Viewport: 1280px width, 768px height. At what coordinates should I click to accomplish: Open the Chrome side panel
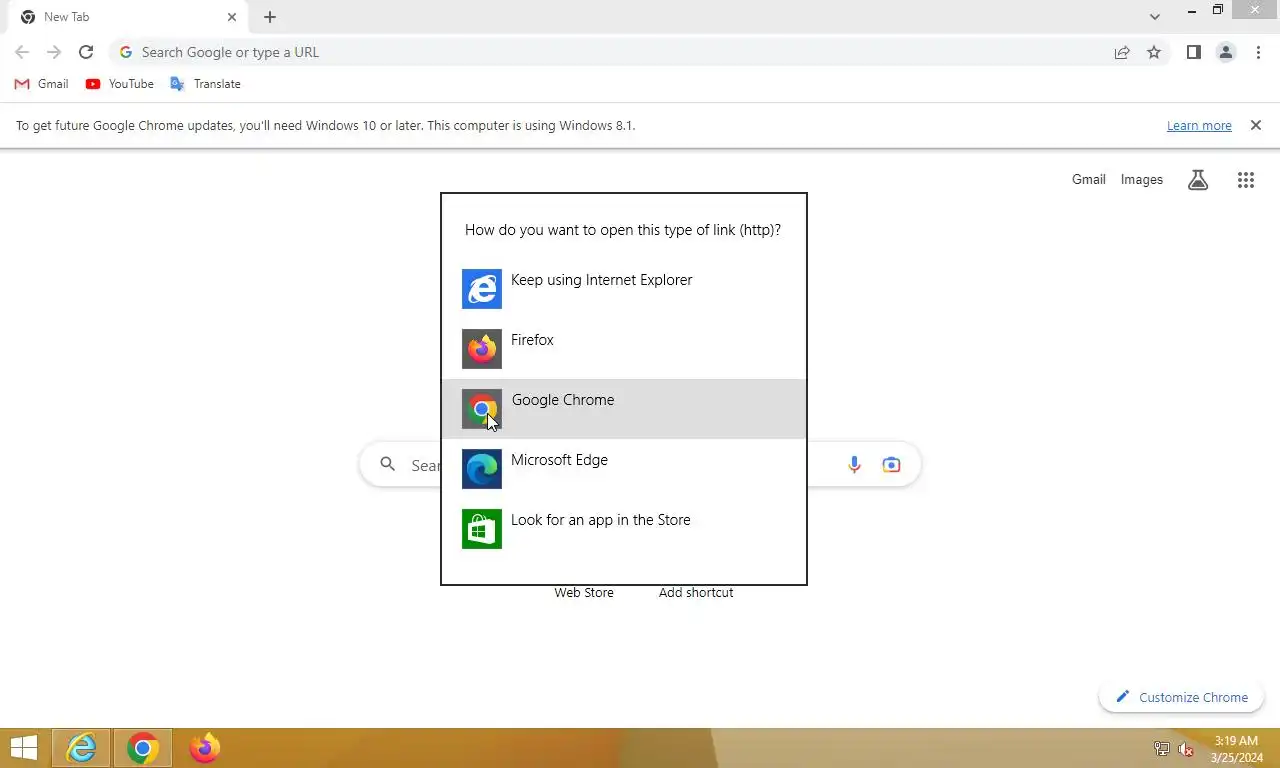[x=1193, y=52]
